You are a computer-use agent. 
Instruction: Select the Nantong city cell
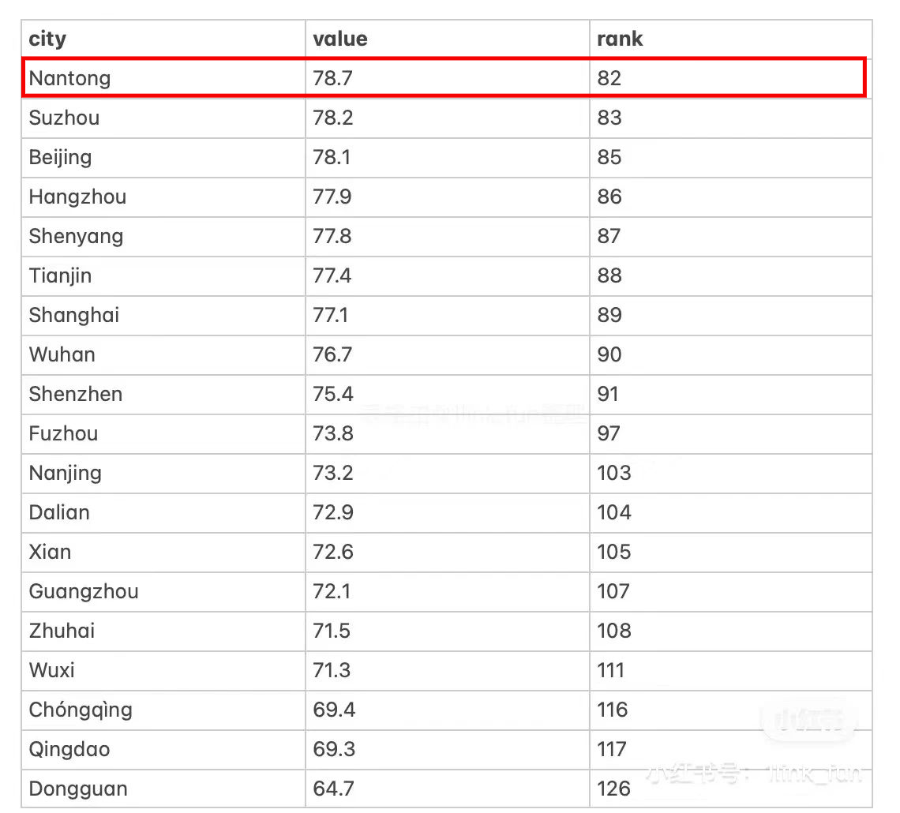(164, 78)
